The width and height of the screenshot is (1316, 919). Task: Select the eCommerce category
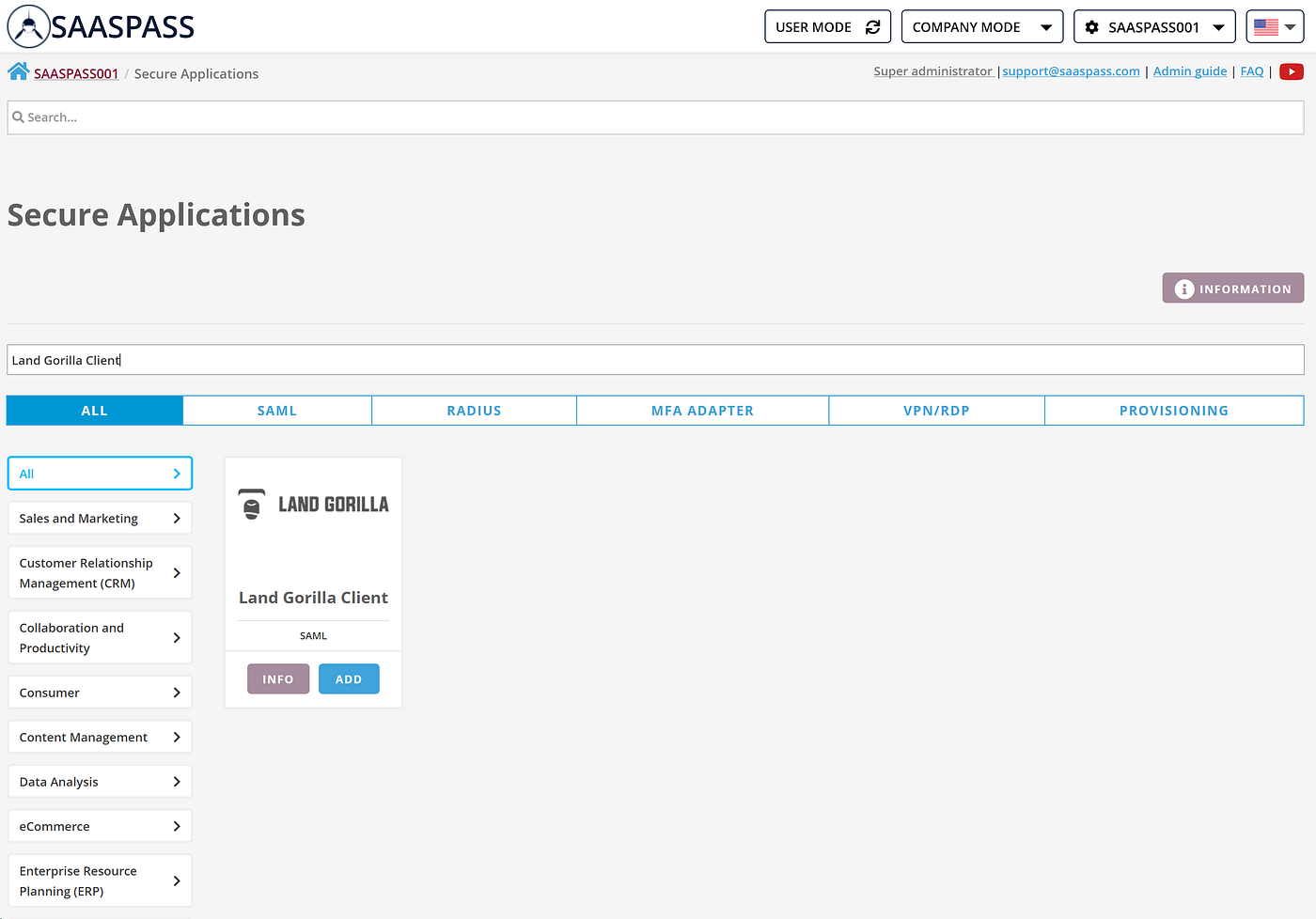pyautogui.click(x=100, y=827)
